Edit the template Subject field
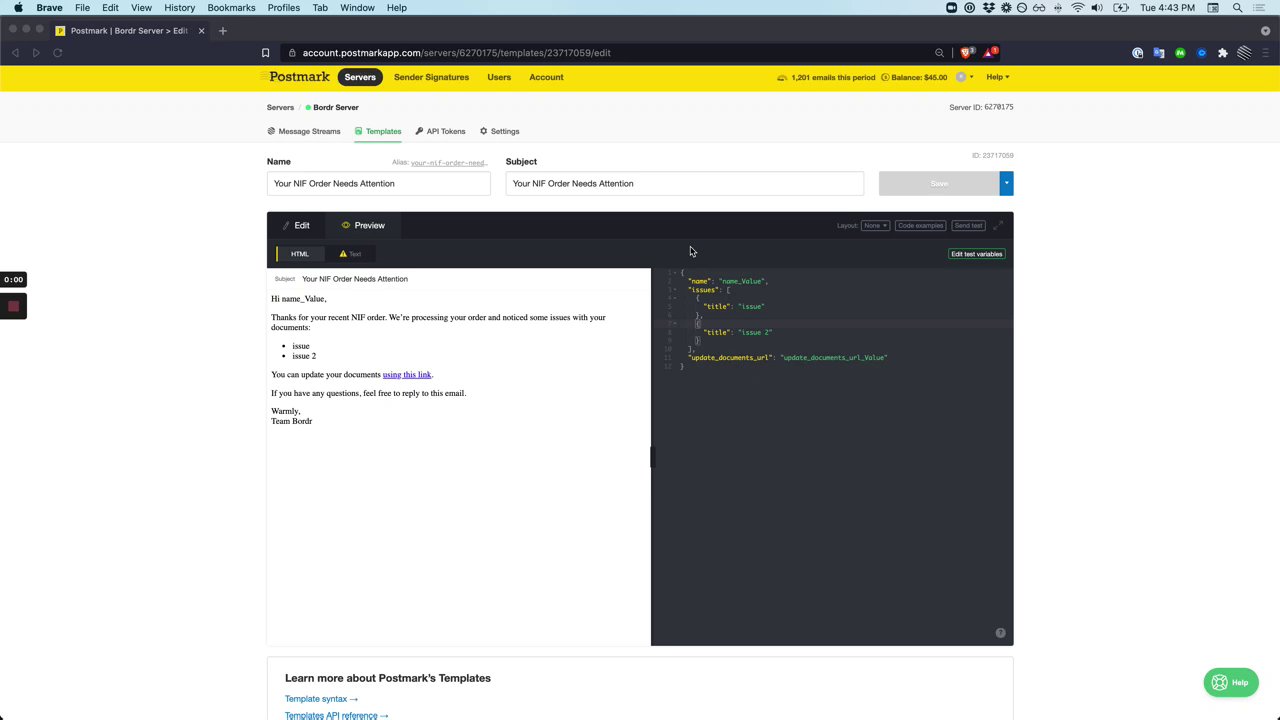The image size is (1280, 720). coord(685,183)
